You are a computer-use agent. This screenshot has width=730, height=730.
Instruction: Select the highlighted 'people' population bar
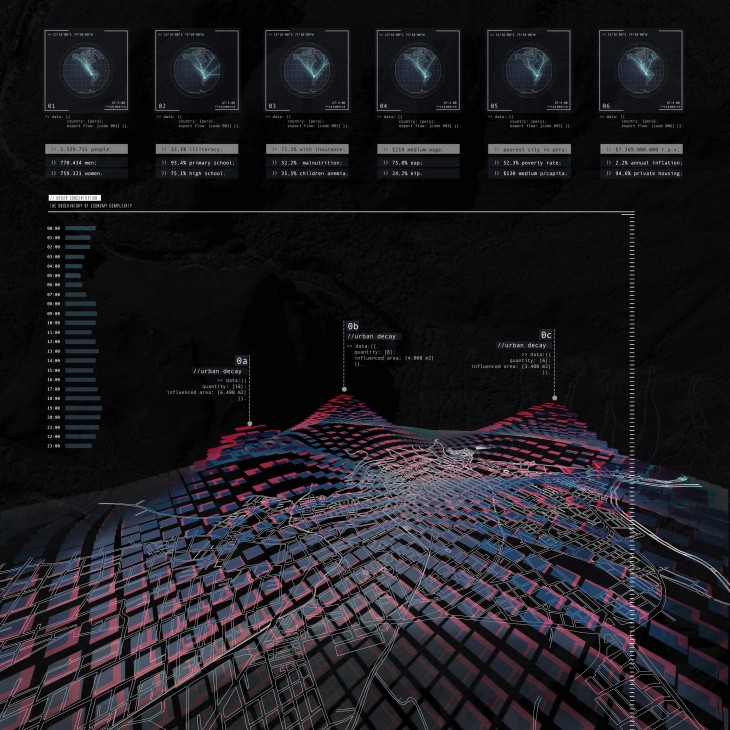[x=87, y=149]
